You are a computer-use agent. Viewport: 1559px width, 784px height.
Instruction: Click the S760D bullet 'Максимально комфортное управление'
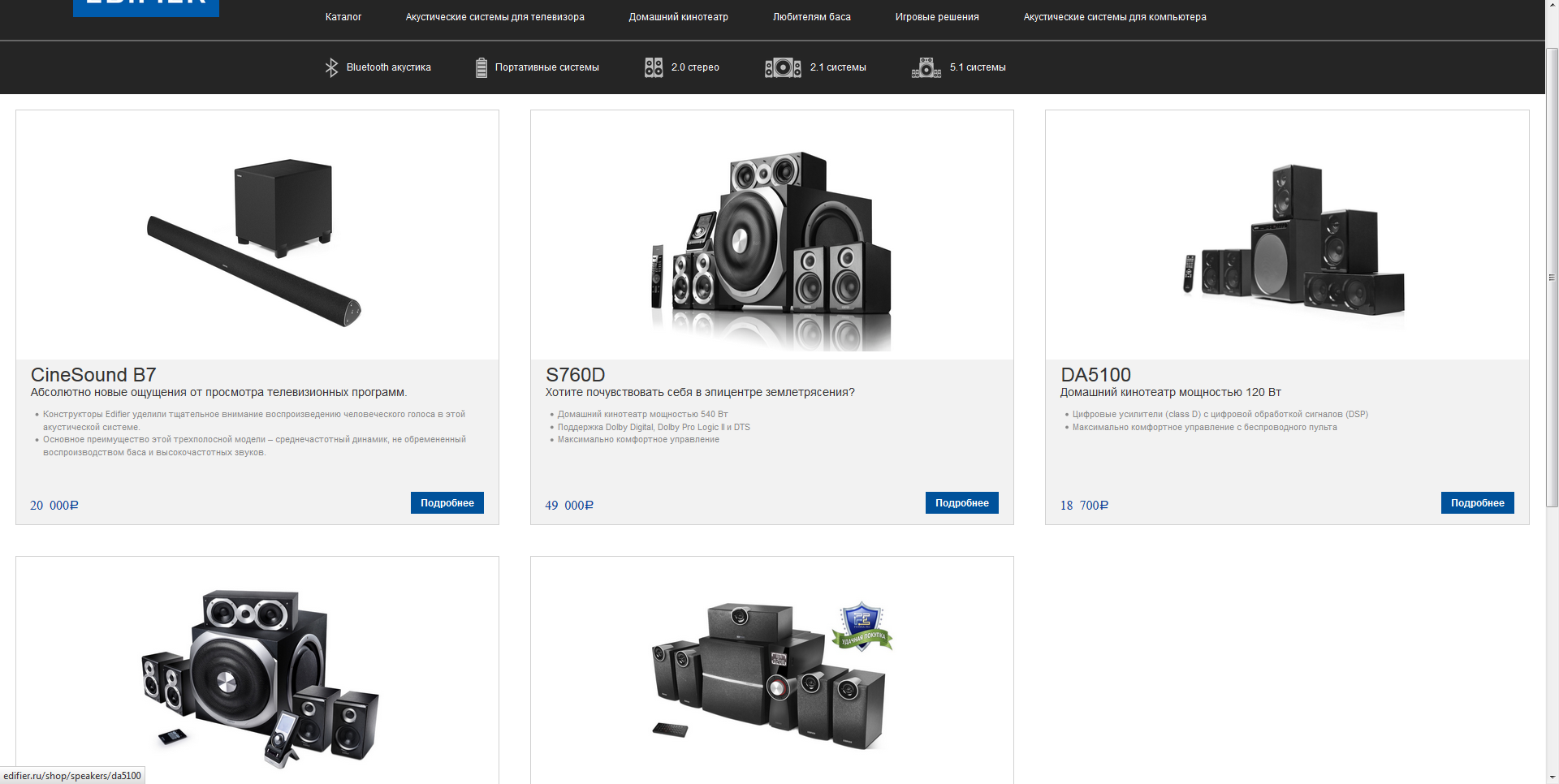[638, 440]
